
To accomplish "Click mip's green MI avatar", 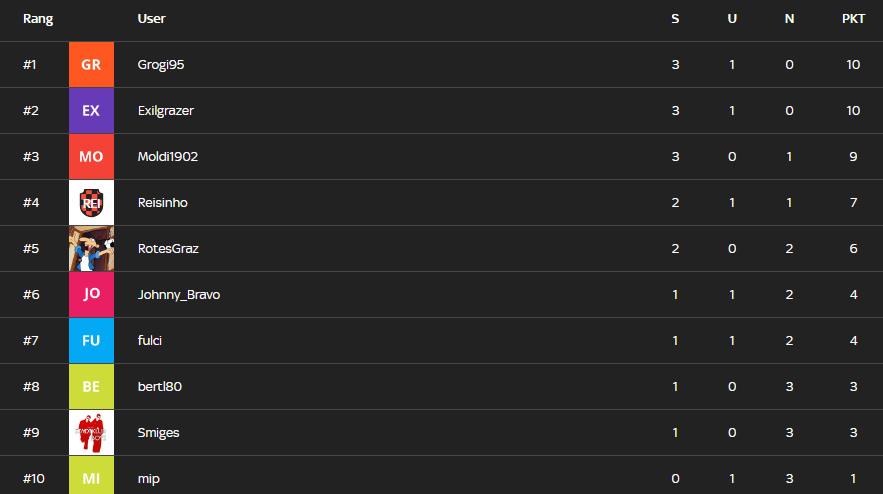I will [91, 477].
